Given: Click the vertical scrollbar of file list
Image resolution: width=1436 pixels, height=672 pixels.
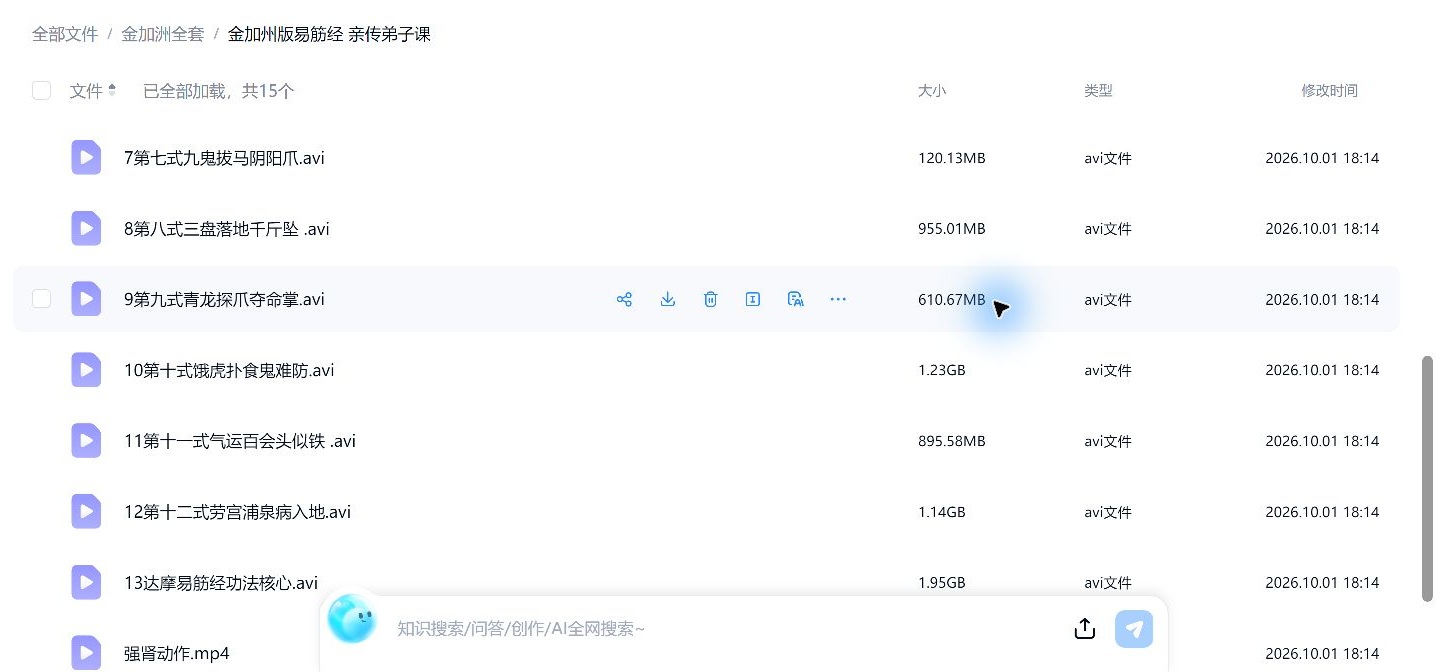Looking at the screenshot, I should tap(1428, 478).
